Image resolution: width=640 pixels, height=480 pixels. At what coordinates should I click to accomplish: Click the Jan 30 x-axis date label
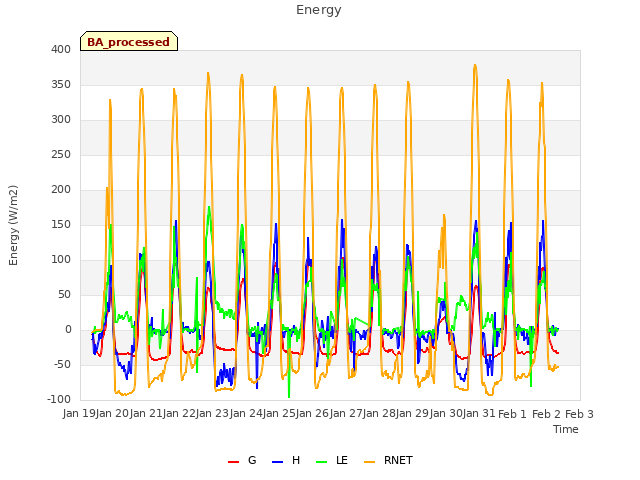click(x=445, y=414)
